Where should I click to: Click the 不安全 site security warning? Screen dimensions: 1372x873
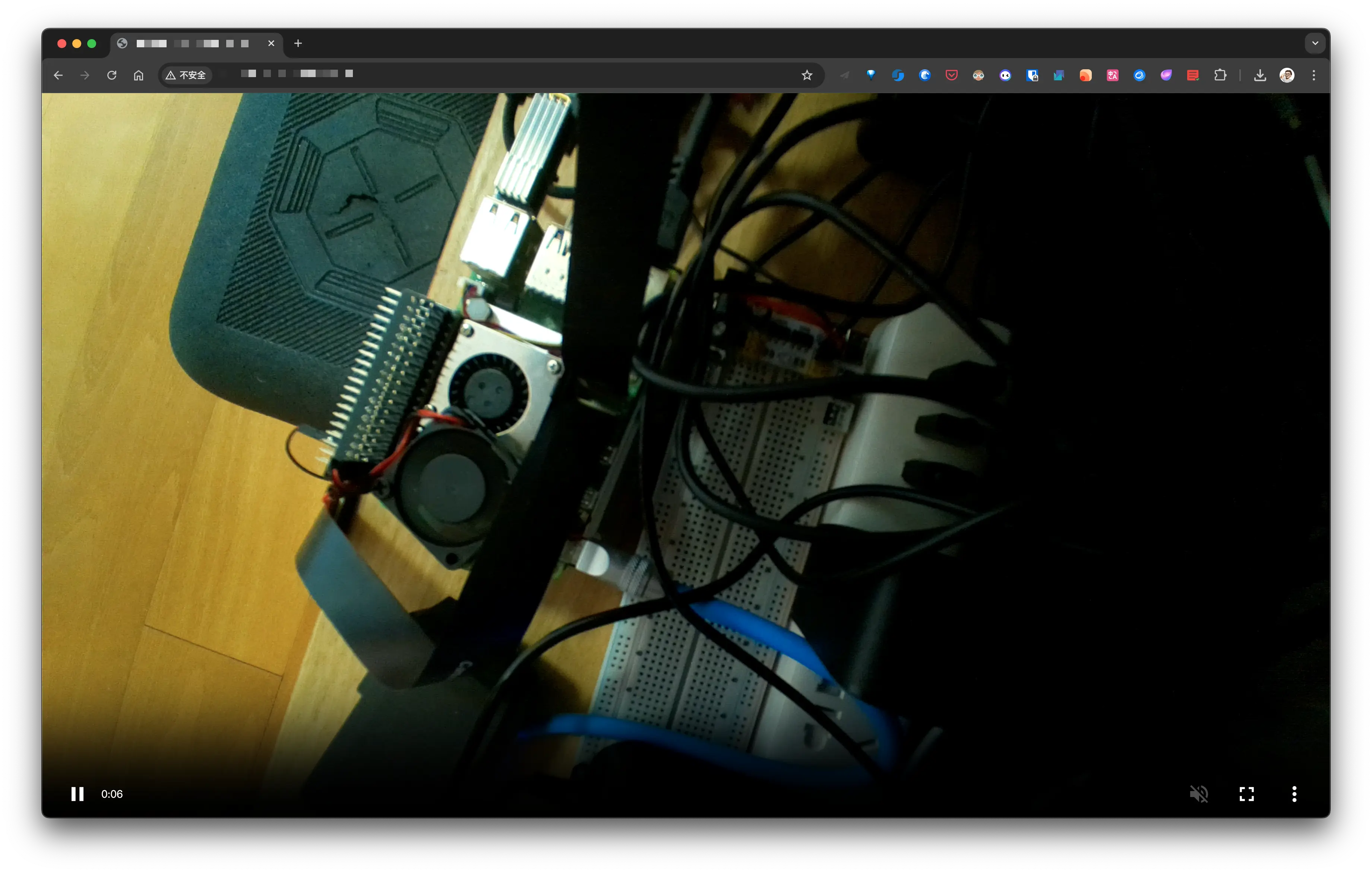point(186,75)
